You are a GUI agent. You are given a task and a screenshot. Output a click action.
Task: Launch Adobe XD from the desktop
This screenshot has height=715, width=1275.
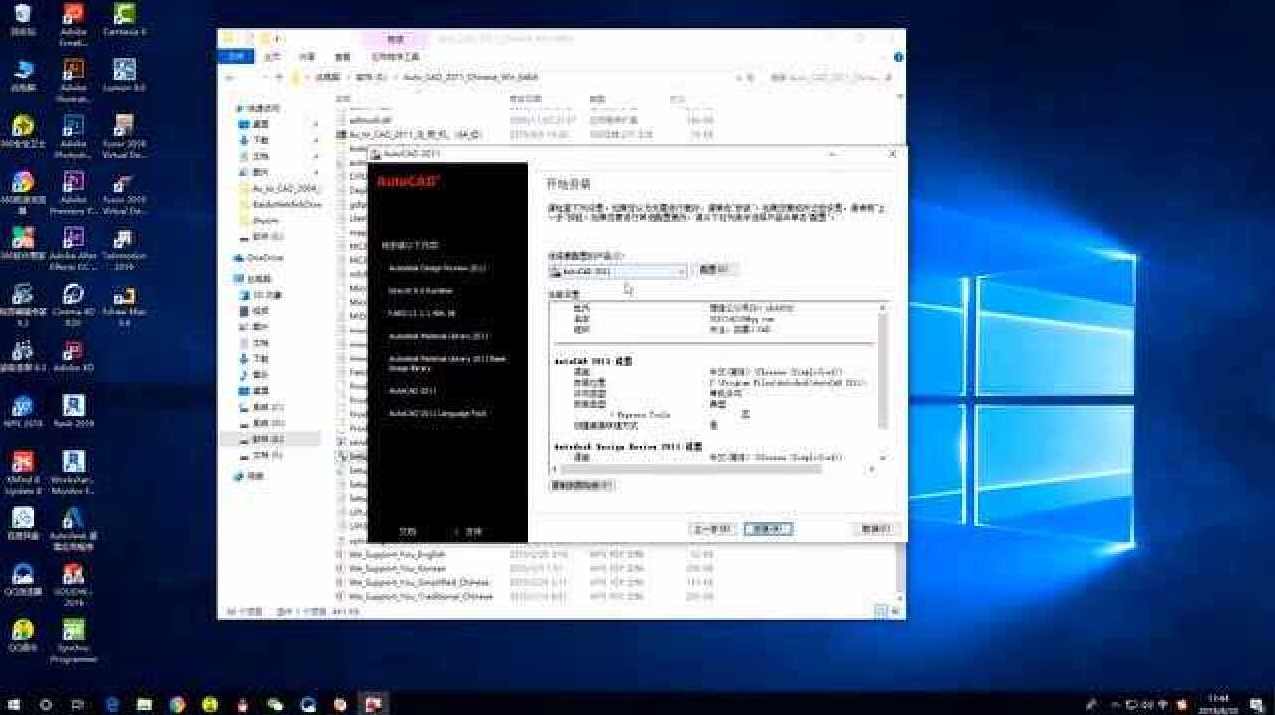pyautogui.click(x=71, y=352)
